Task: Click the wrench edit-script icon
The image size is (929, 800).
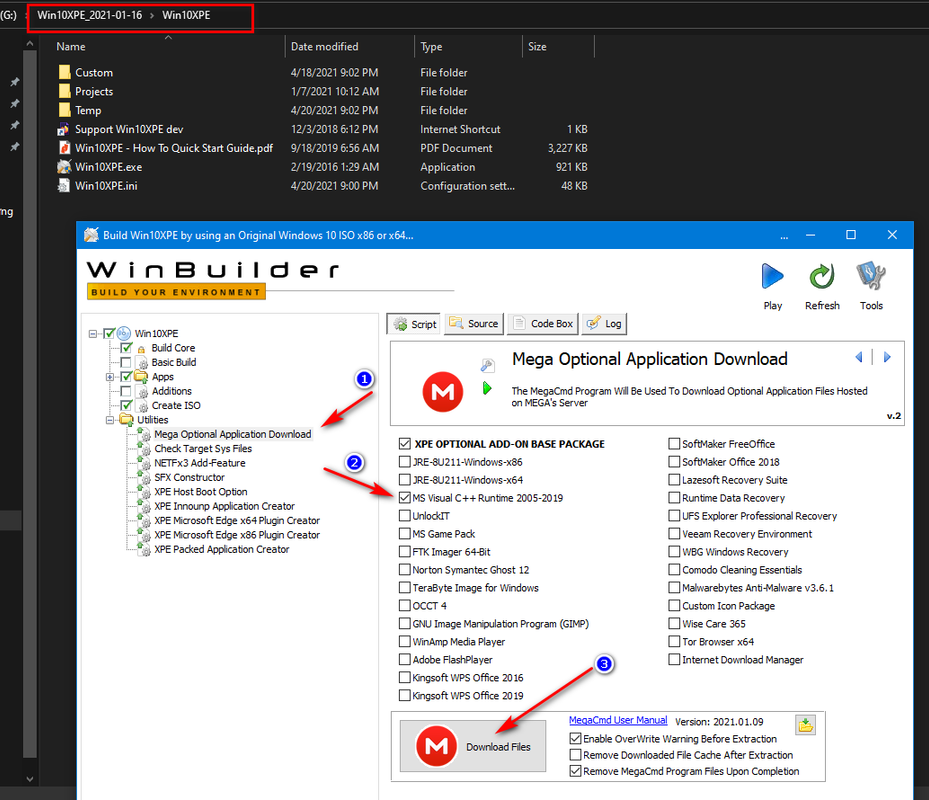Action: (487, 365)
